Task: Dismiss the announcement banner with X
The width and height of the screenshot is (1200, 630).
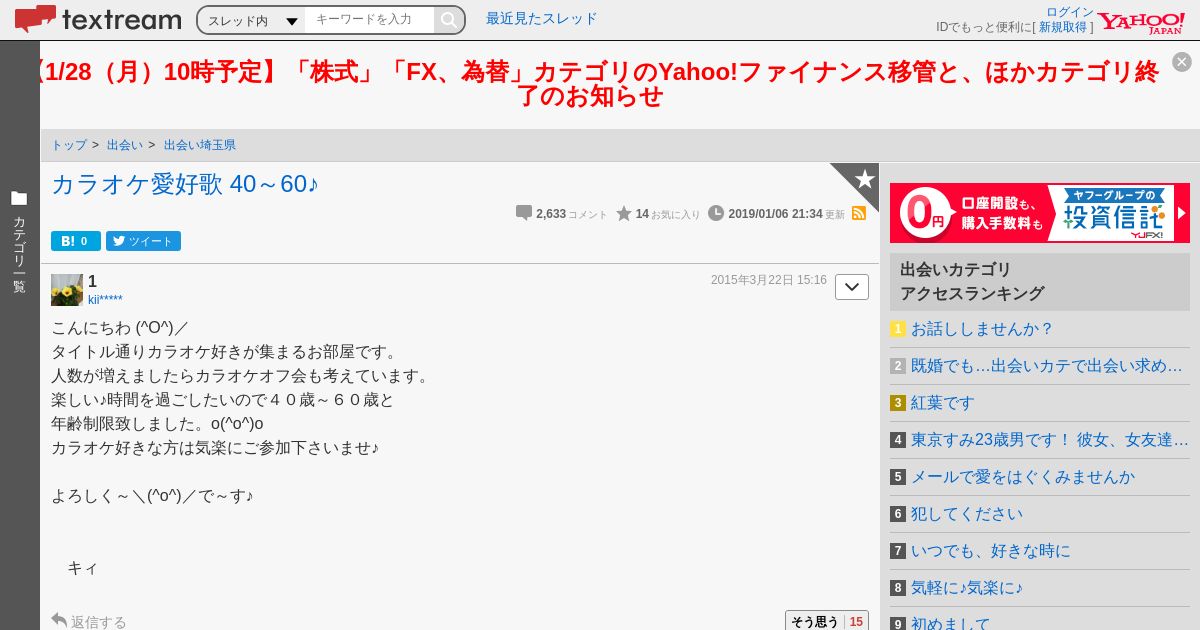Action: click(x=1182, y=62)
